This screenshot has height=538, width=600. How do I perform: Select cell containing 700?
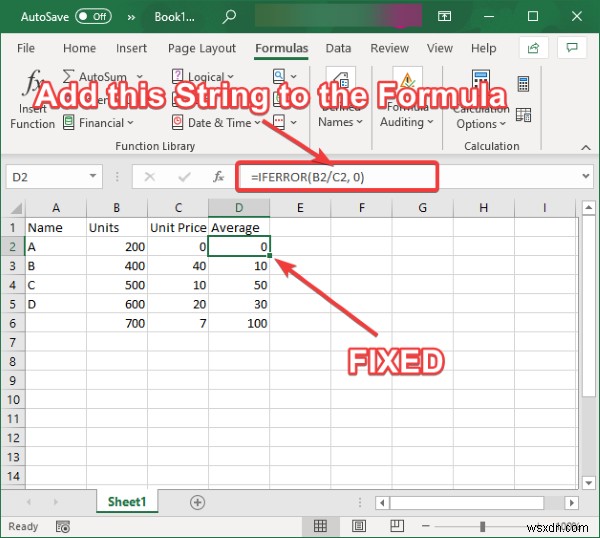pos(117,323)
